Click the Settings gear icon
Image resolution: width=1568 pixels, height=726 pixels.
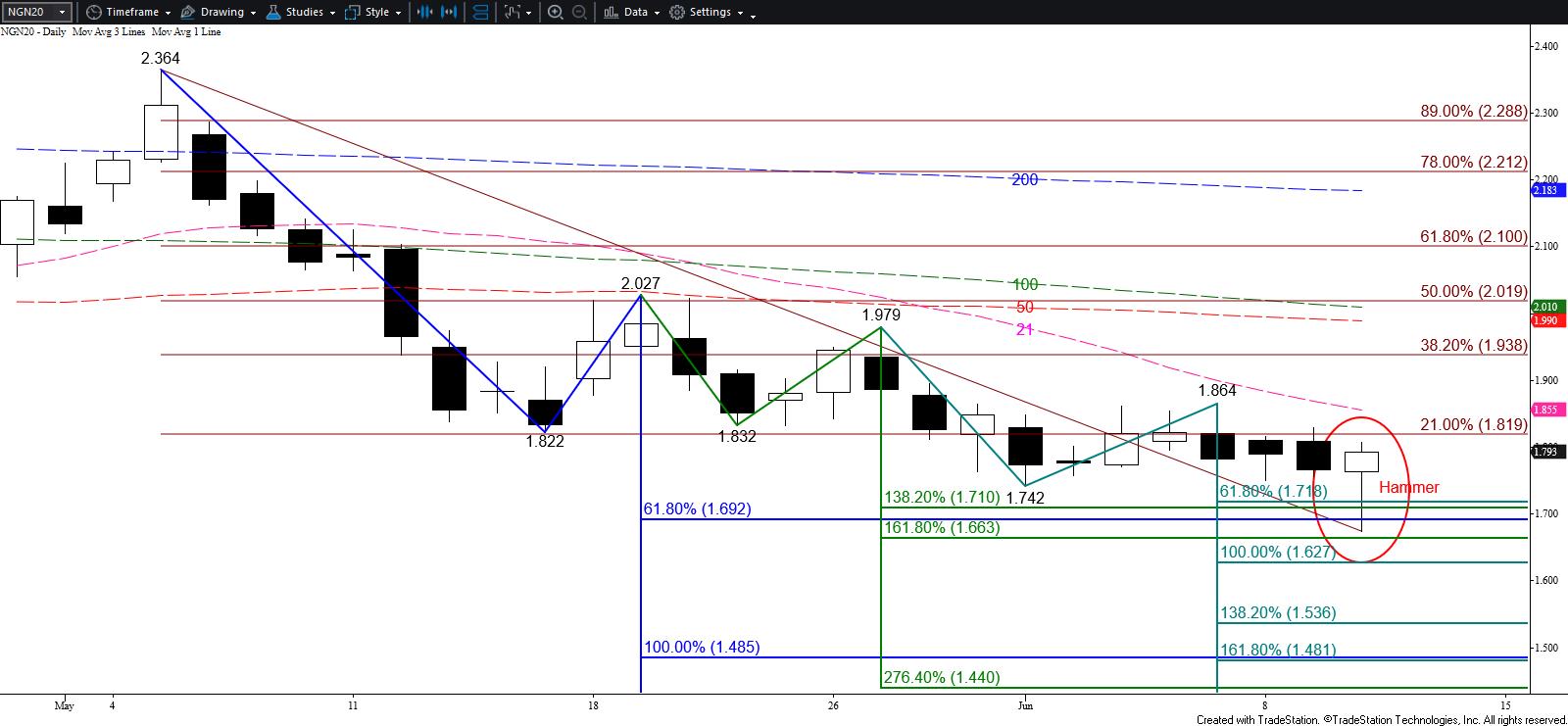pos(677,13)
